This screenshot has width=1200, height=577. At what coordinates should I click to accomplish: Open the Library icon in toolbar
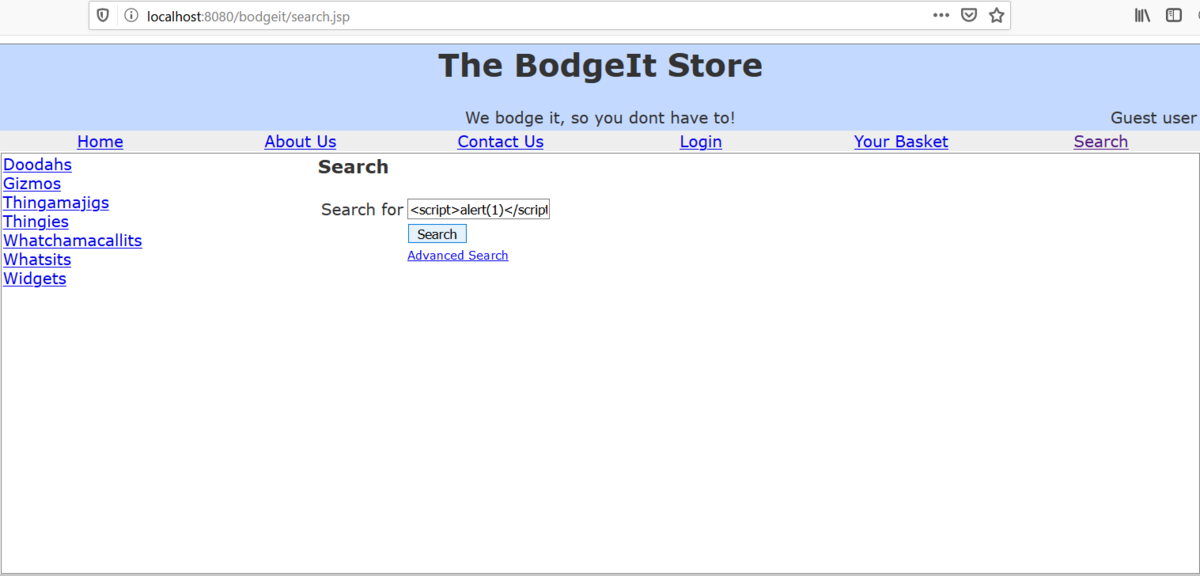point(1143,15)
